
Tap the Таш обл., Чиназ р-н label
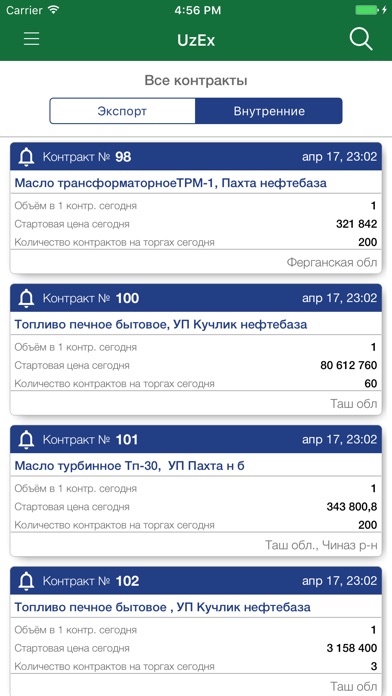coord(321,545)
